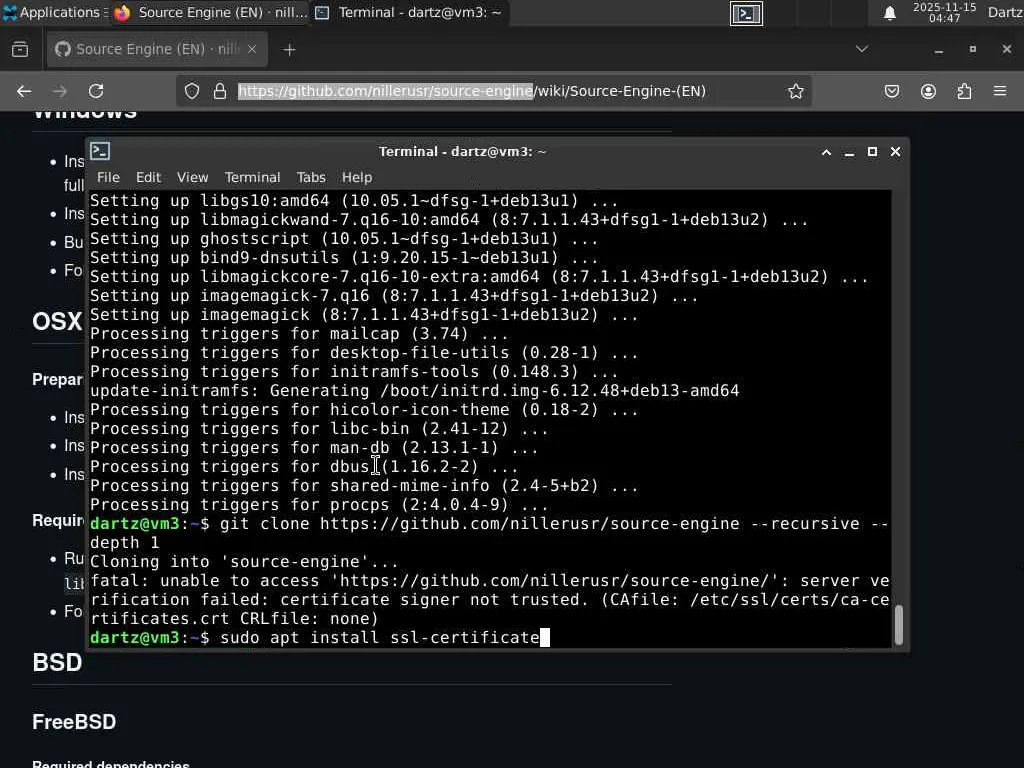Click the 'sudo apt install ssl-certificate' command line

pyautogui.click(x=321, y=637)
